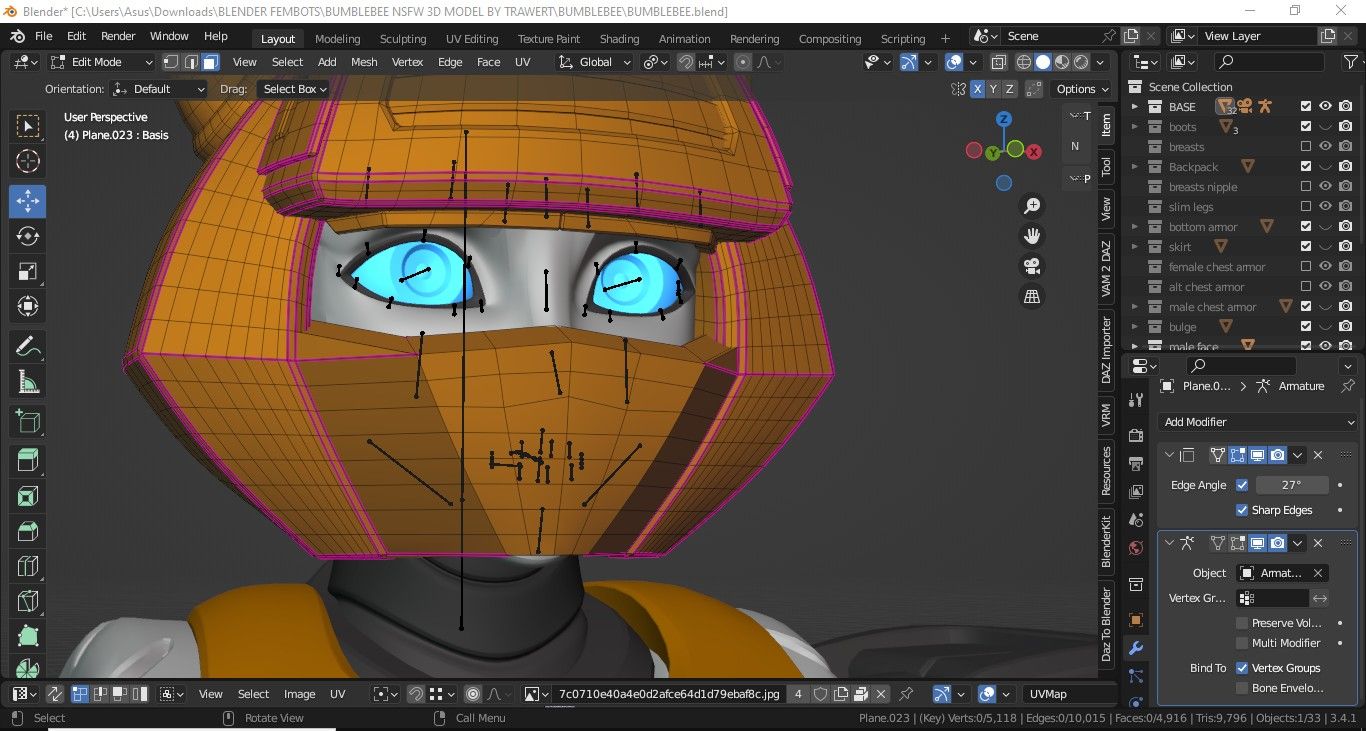Open the BlenderKit sidebar tab
The width and height of the screenshot is (1366, 731).
point(1106,541)
